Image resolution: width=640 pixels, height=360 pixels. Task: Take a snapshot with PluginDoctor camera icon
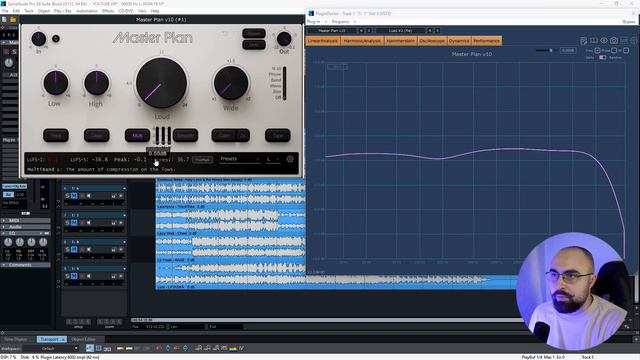point(613,40)
